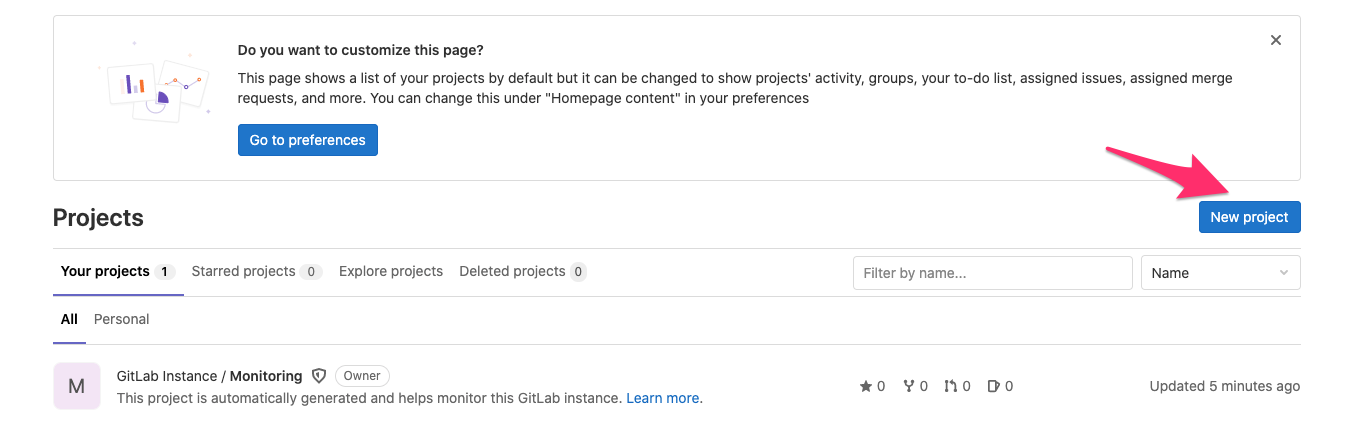This screenshot has width=1347, height=434.
Task: Click the issues count icon
Action: coord(994,386)
